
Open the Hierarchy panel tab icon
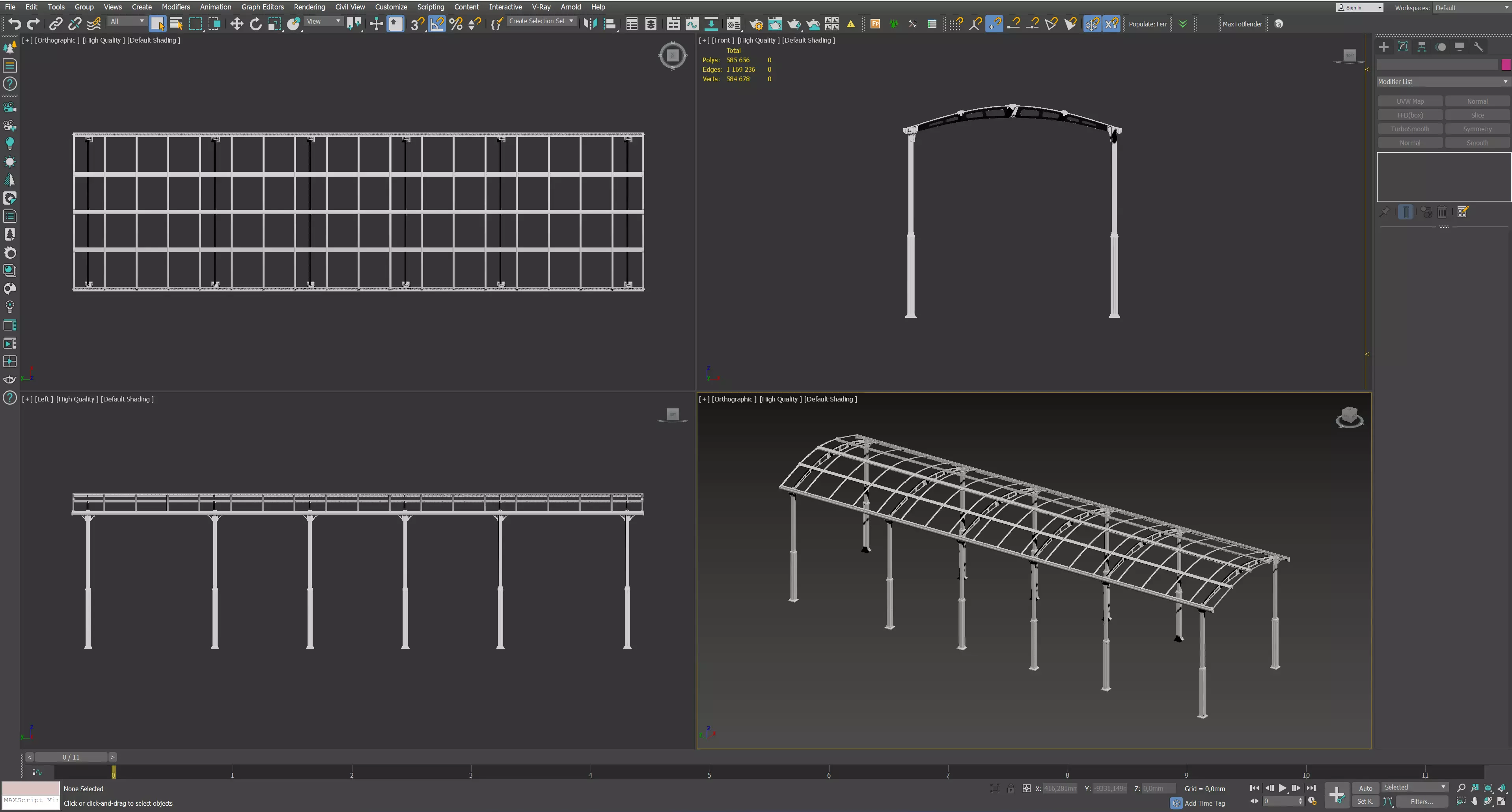1422,47
